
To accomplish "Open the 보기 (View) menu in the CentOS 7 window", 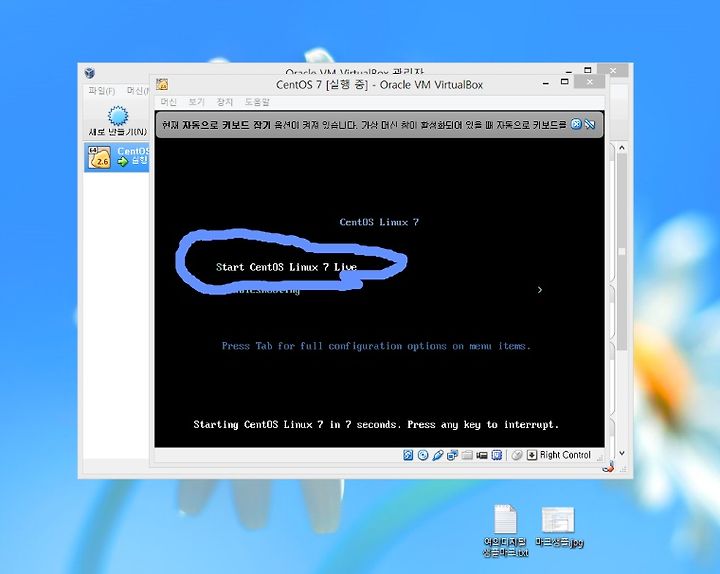I will coord(197,102).
